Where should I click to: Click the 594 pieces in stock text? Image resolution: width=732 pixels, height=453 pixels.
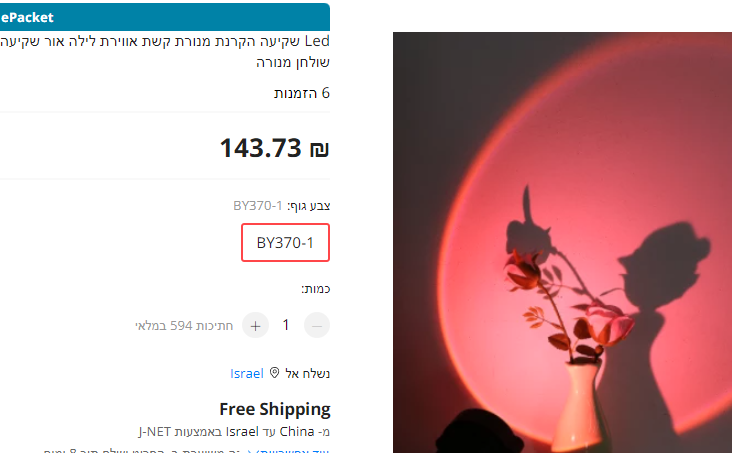point(184,326)
